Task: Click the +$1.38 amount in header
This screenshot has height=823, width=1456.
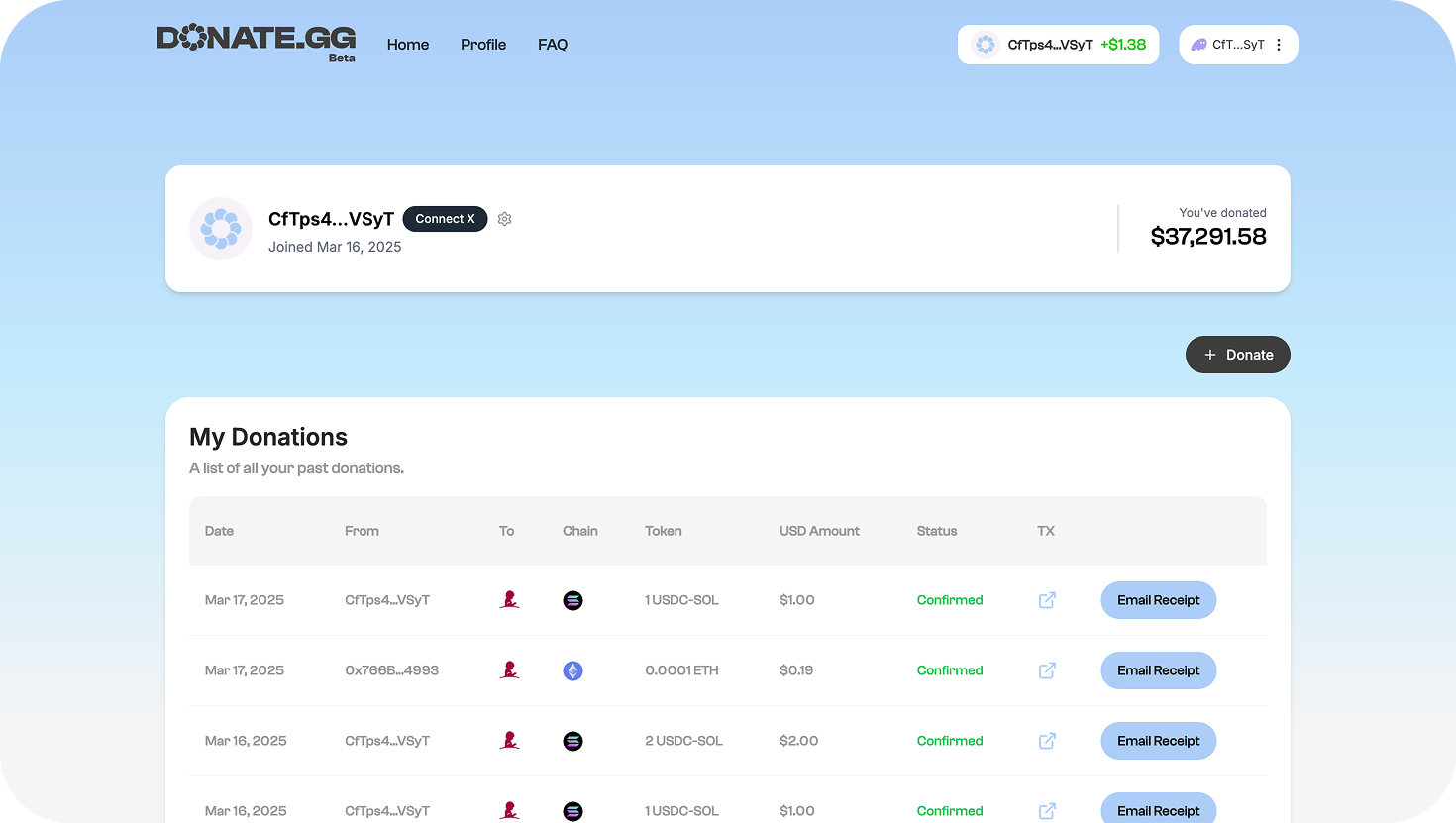Action: 1123,45
